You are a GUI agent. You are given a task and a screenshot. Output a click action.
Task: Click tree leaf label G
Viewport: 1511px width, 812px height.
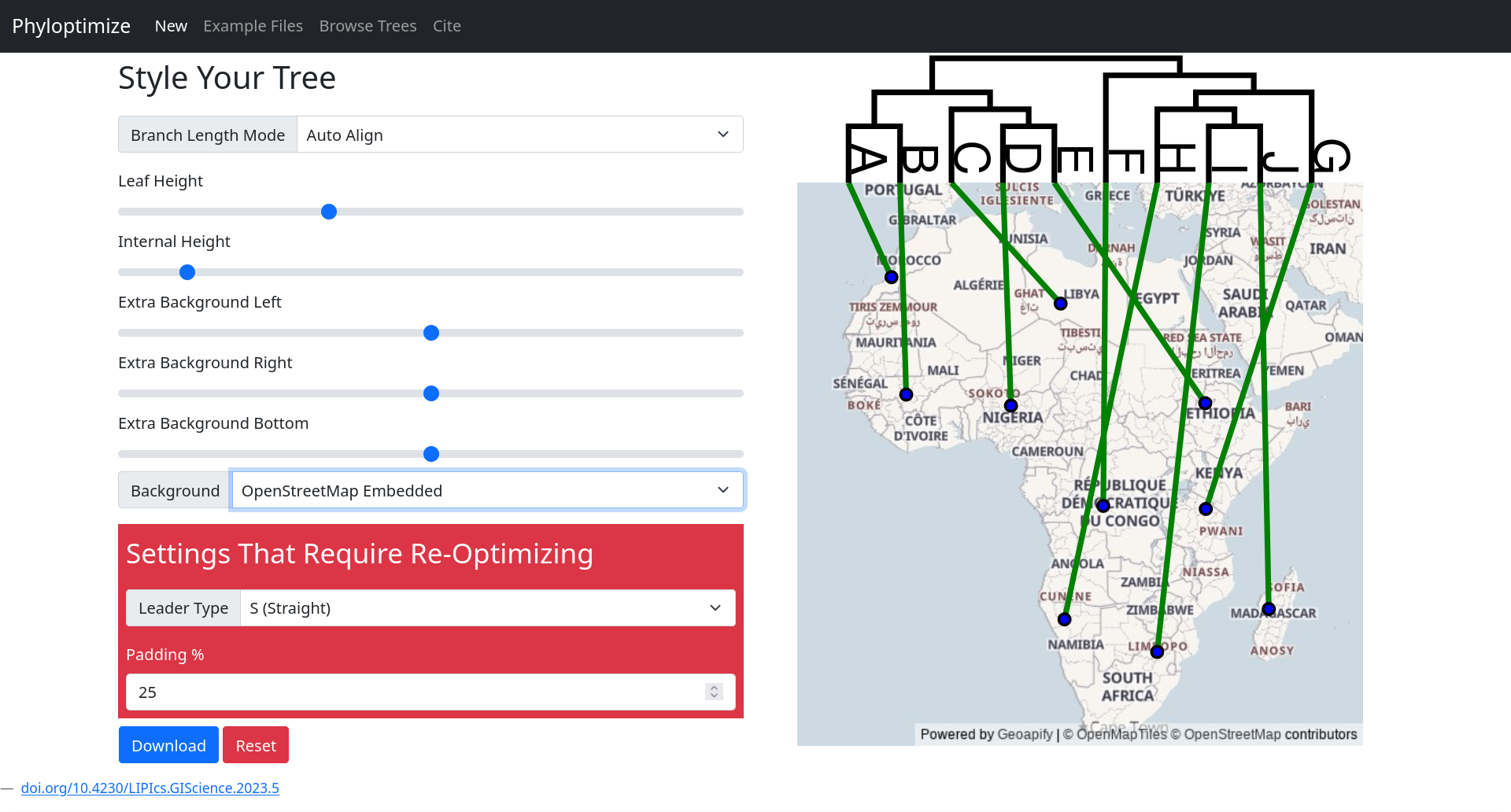click(x=1331, y=157)
